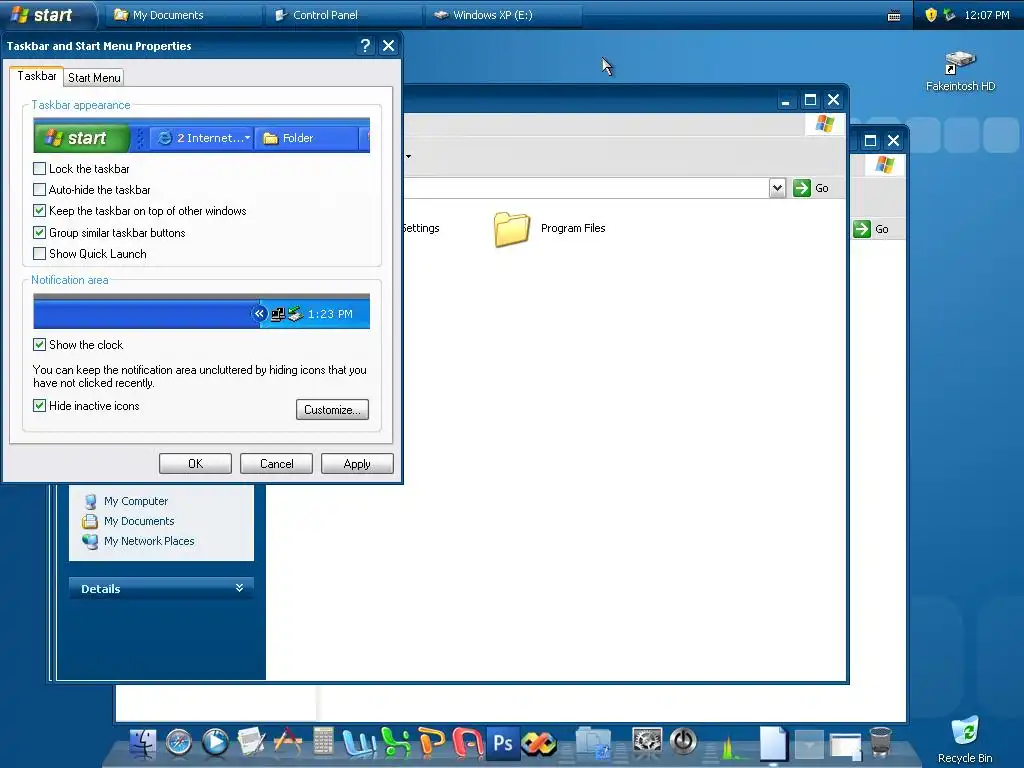
Task: Click the network tray icon beside clock
Action: coord(949,15)
